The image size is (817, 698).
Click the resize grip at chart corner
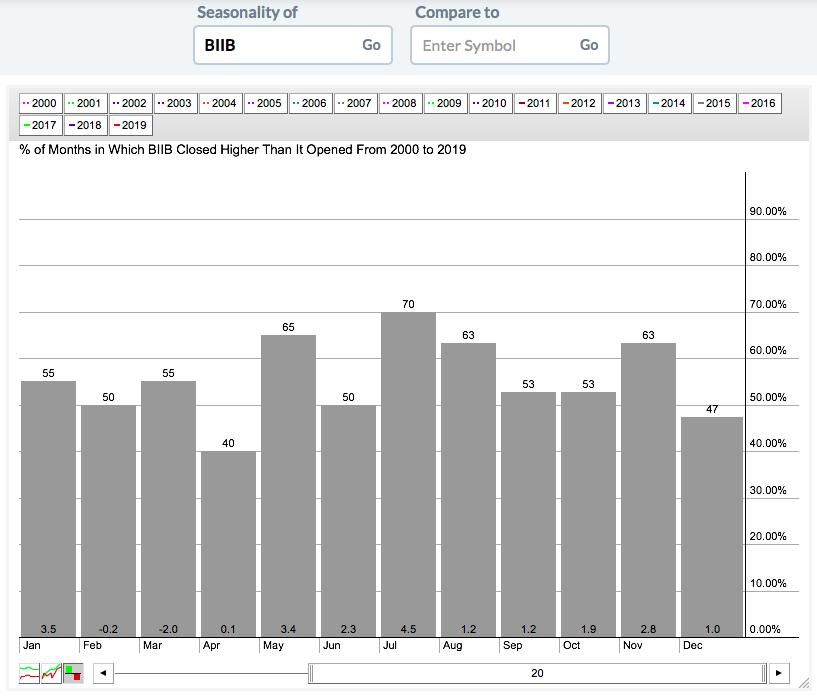tap(804, 682)
